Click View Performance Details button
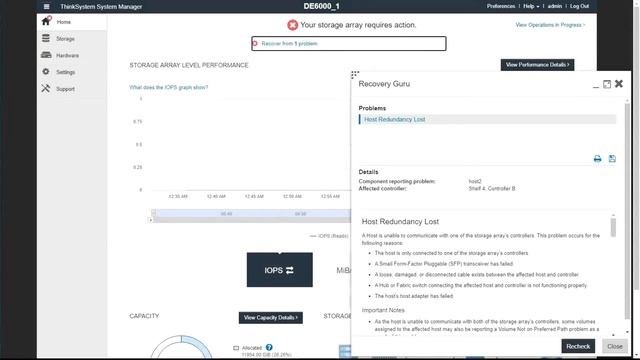Screen dimensions: 640x360 click(x=537, y=65)
